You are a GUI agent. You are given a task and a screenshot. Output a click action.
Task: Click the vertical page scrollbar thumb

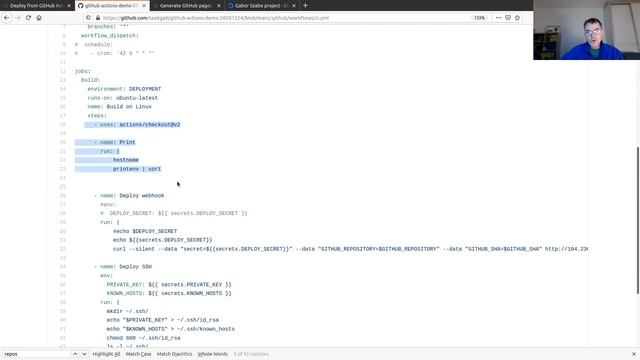pyautogui.click(x=638, y=220)
